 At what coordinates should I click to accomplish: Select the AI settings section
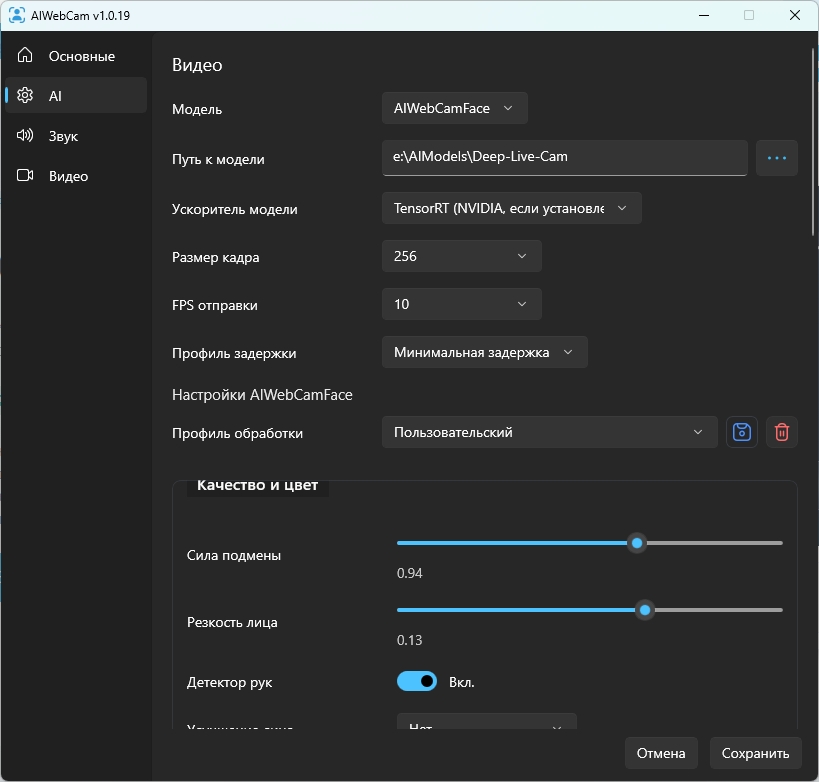[x=76, y=96]
